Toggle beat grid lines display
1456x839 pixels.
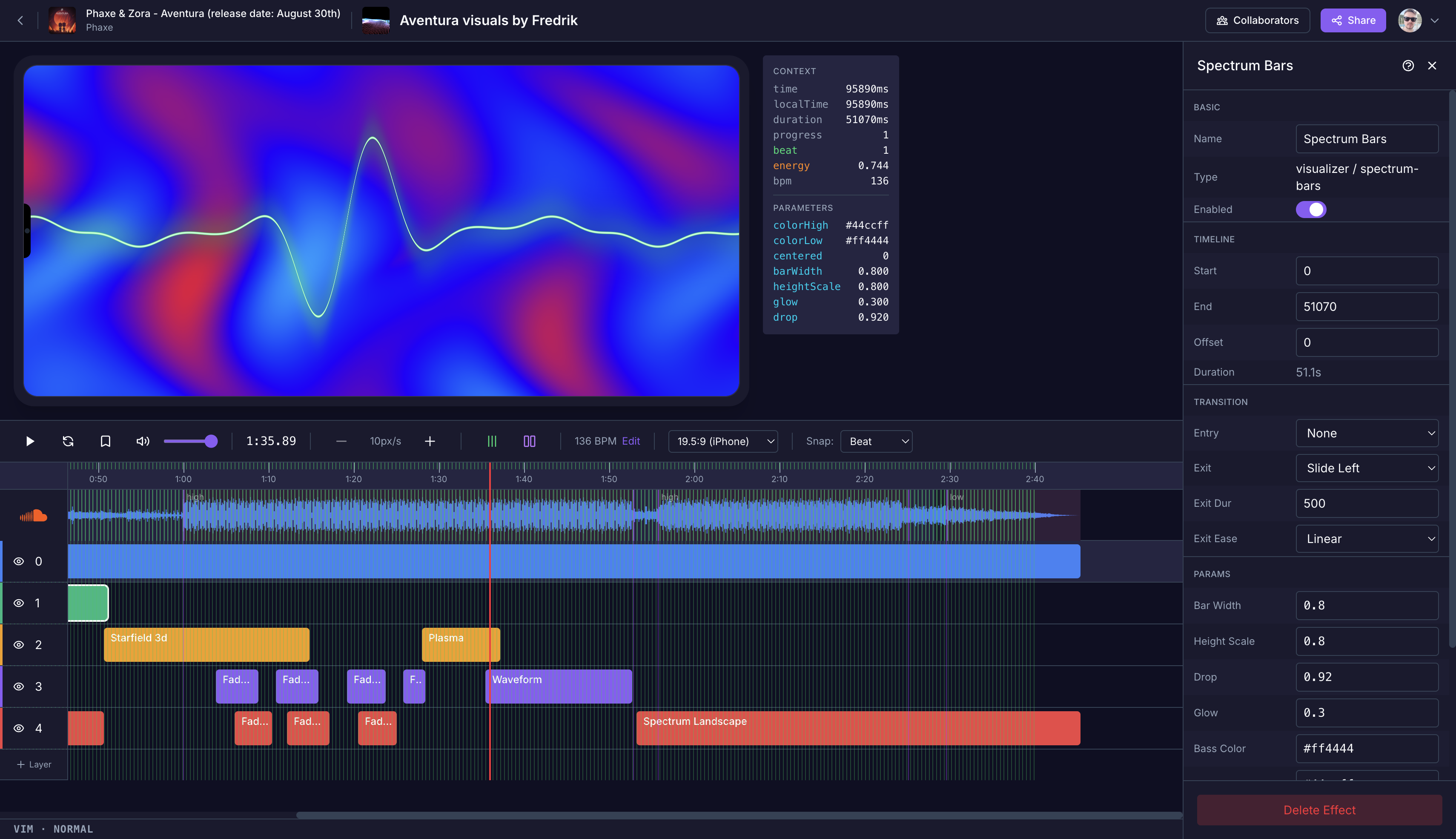coord(492,441)
